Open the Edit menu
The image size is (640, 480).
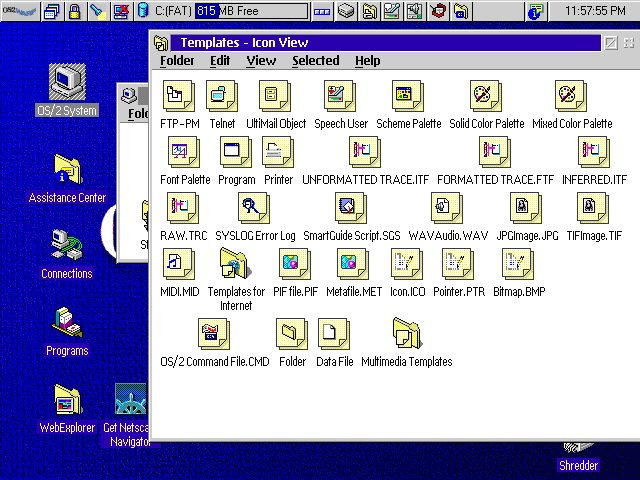[x=220, y=60]
